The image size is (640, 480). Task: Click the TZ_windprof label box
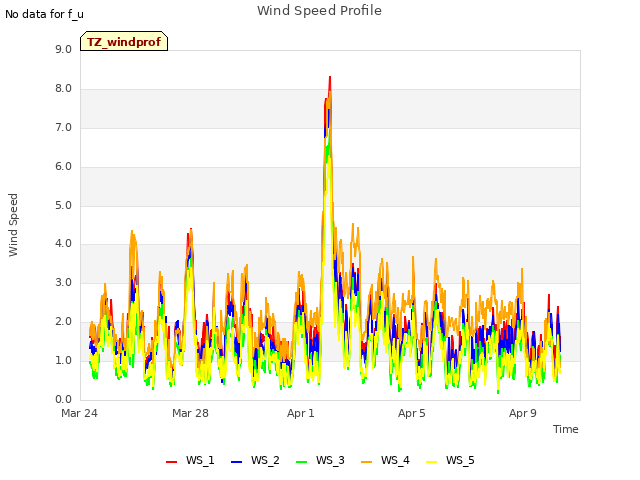pyautogui.click(x=124, y=41)
